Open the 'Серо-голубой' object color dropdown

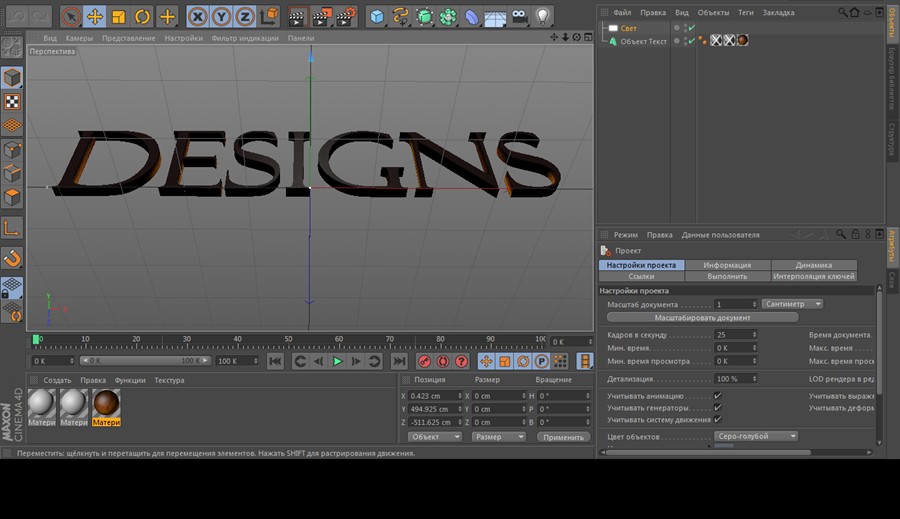pyautogui.click(x=756, y=436)
